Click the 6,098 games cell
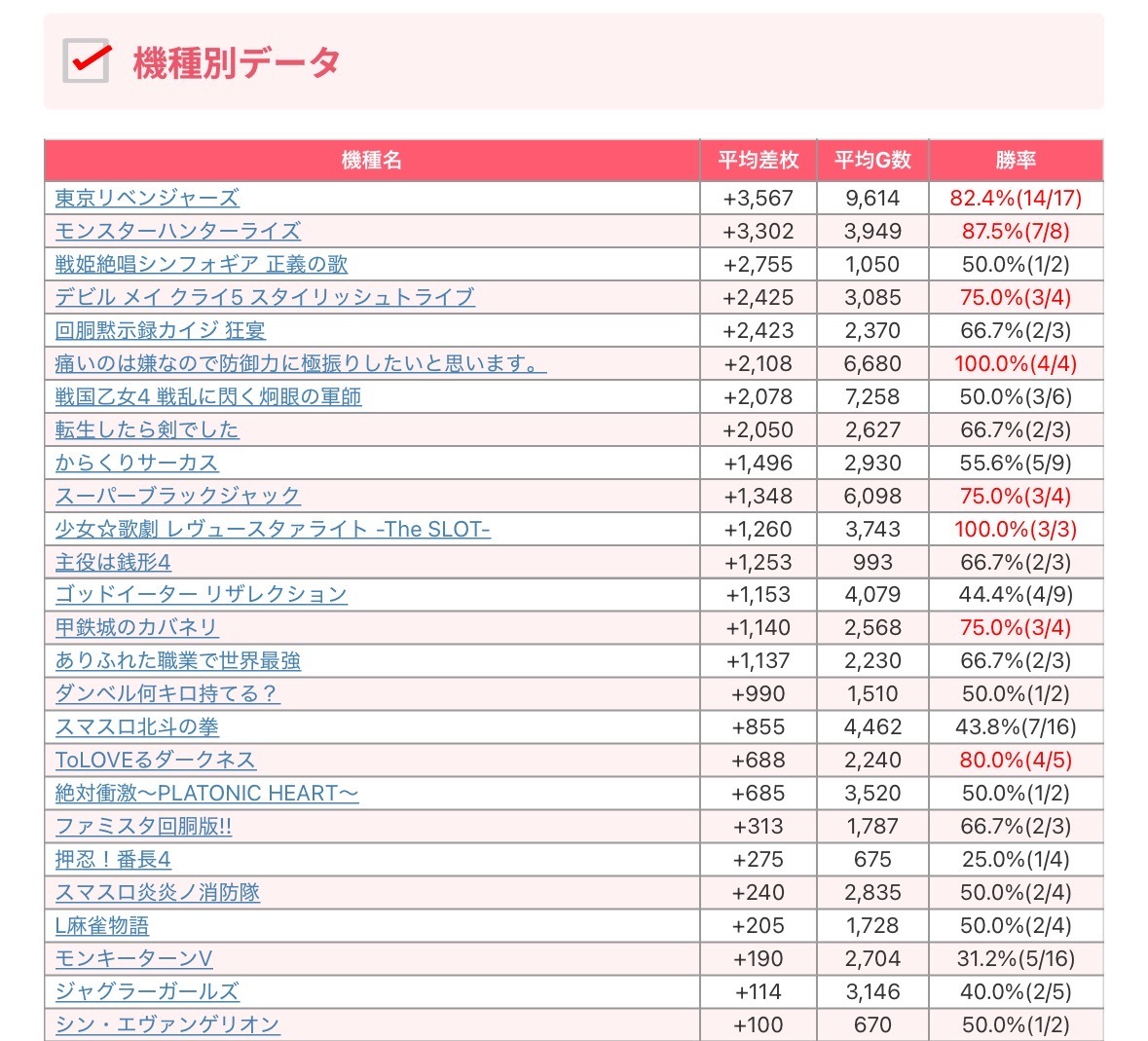 (x=872, y=496)
